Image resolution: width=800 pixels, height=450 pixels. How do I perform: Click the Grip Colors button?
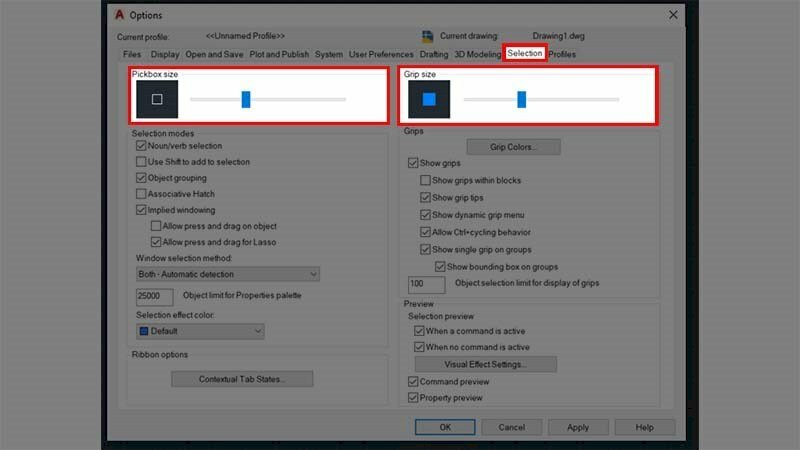[513, 147]
